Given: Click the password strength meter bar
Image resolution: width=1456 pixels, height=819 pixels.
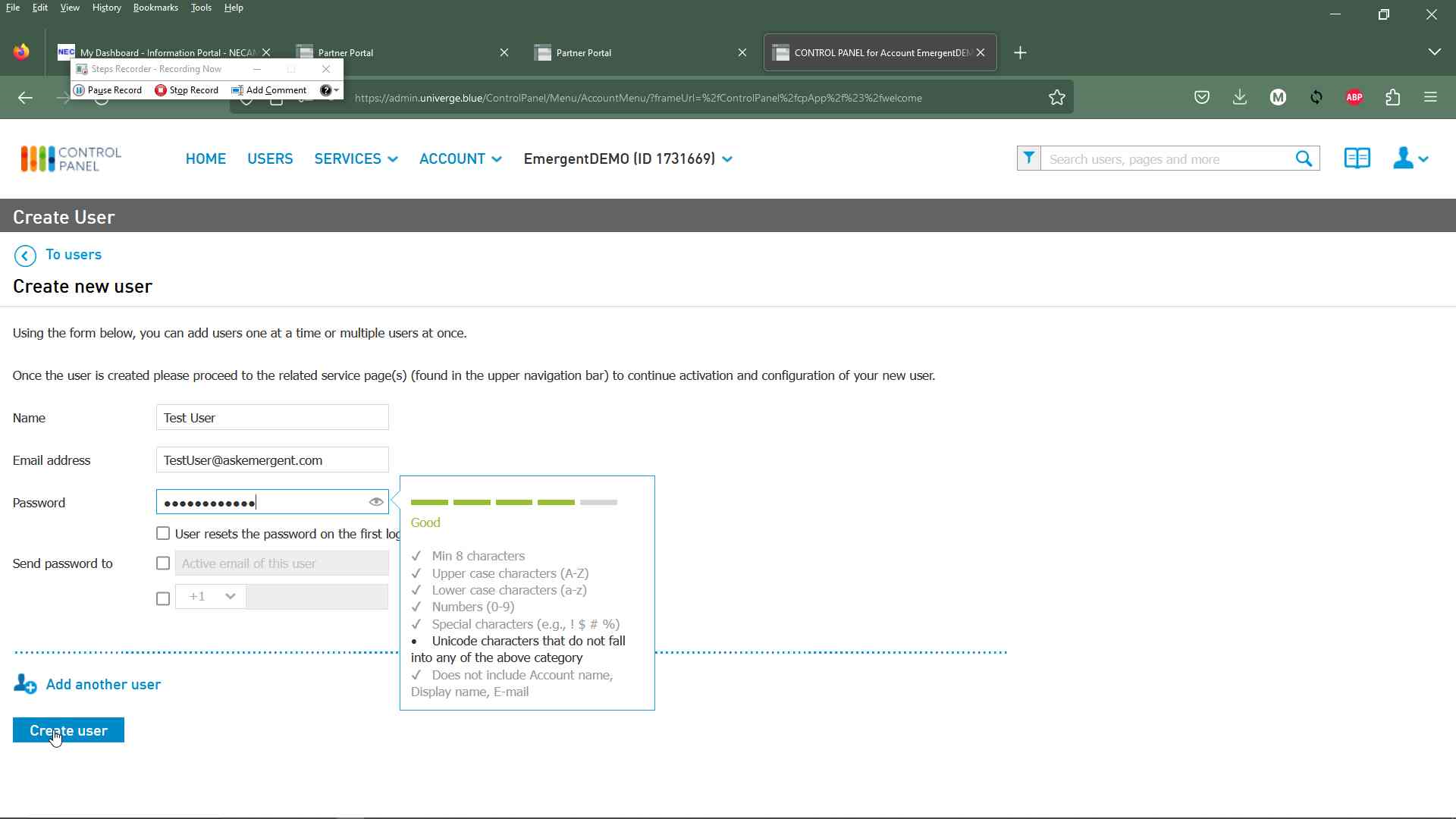Looking at the screenshot, I should click(x=514, y=502).
